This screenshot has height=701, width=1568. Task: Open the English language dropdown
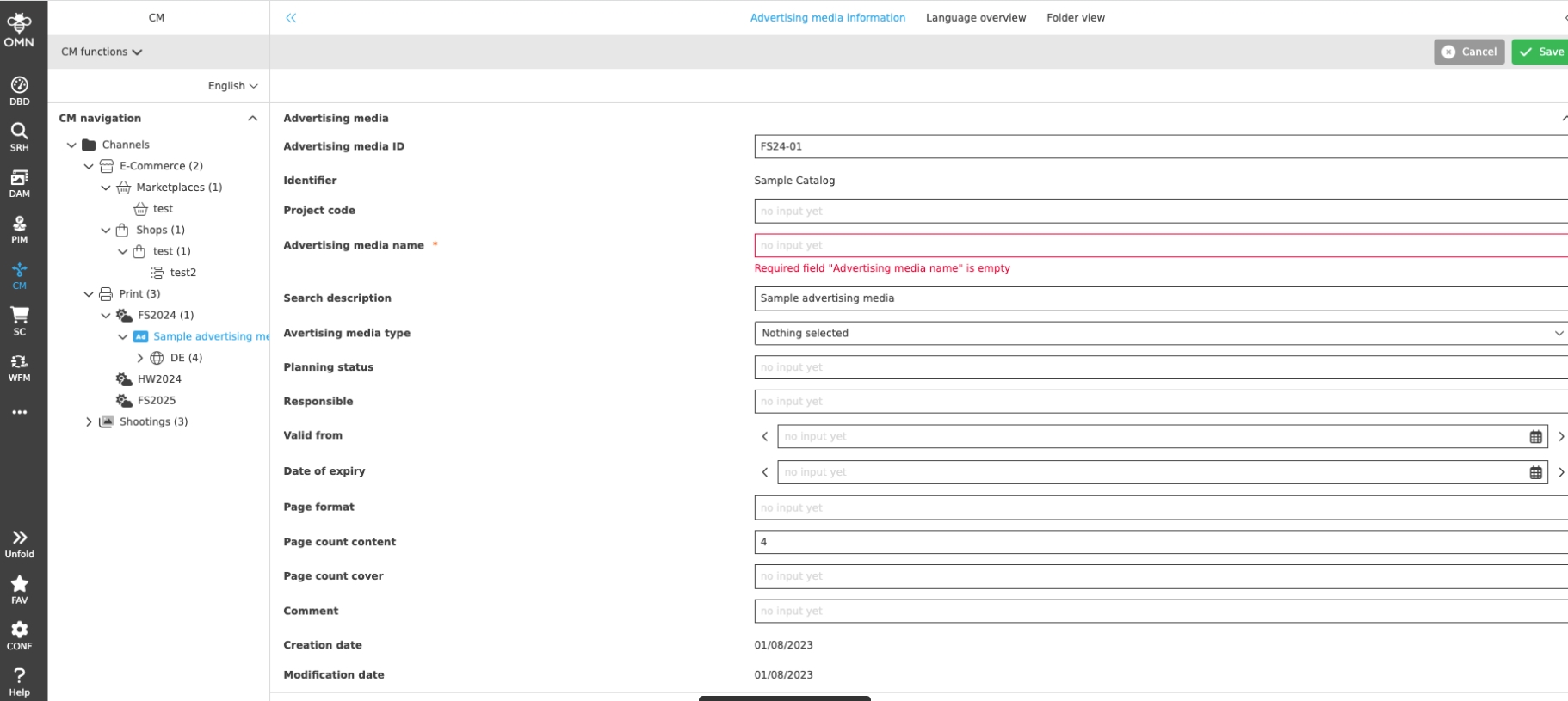click(x=232, y=86)
